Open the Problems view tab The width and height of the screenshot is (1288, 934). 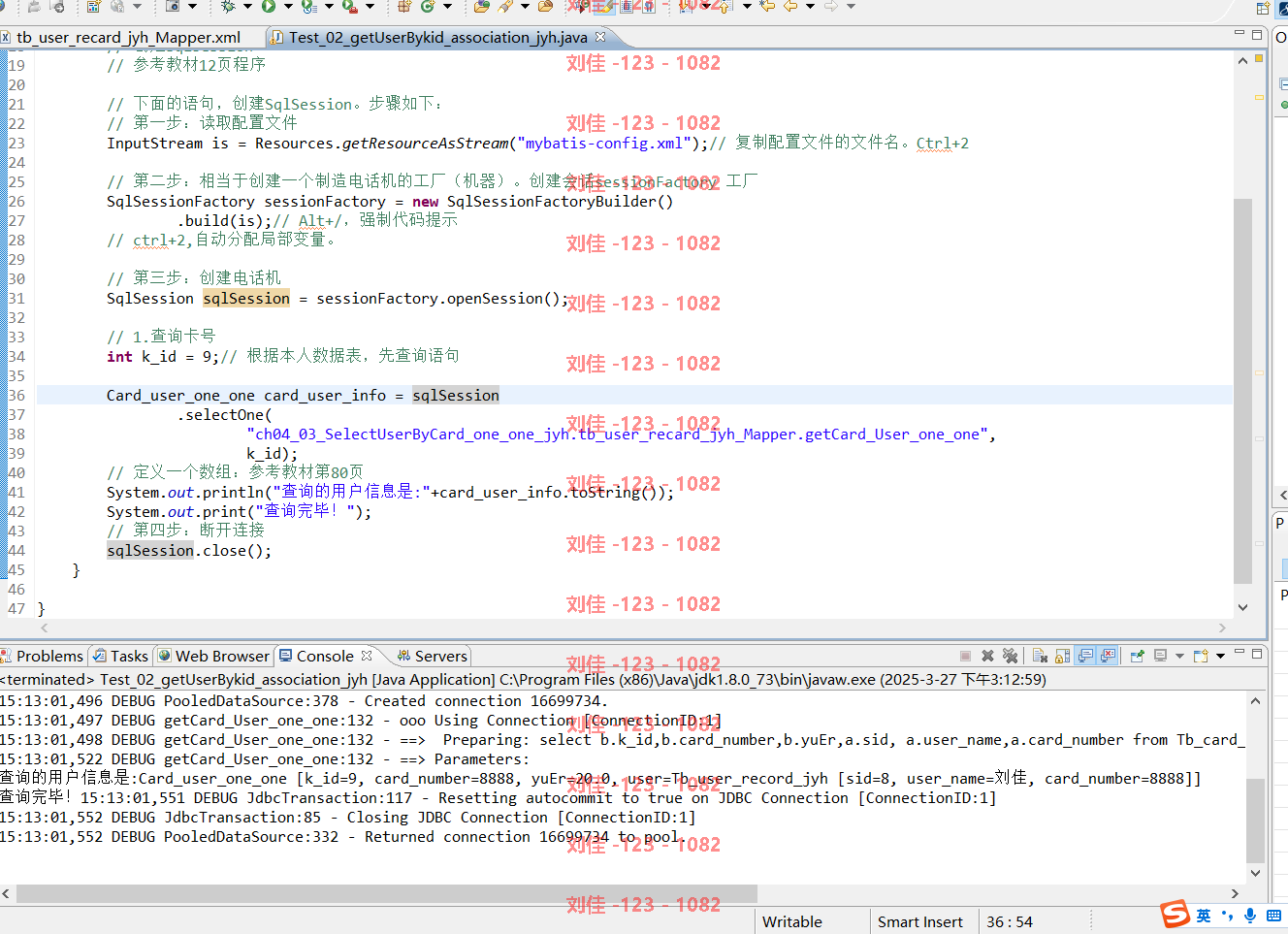[43, 657]
